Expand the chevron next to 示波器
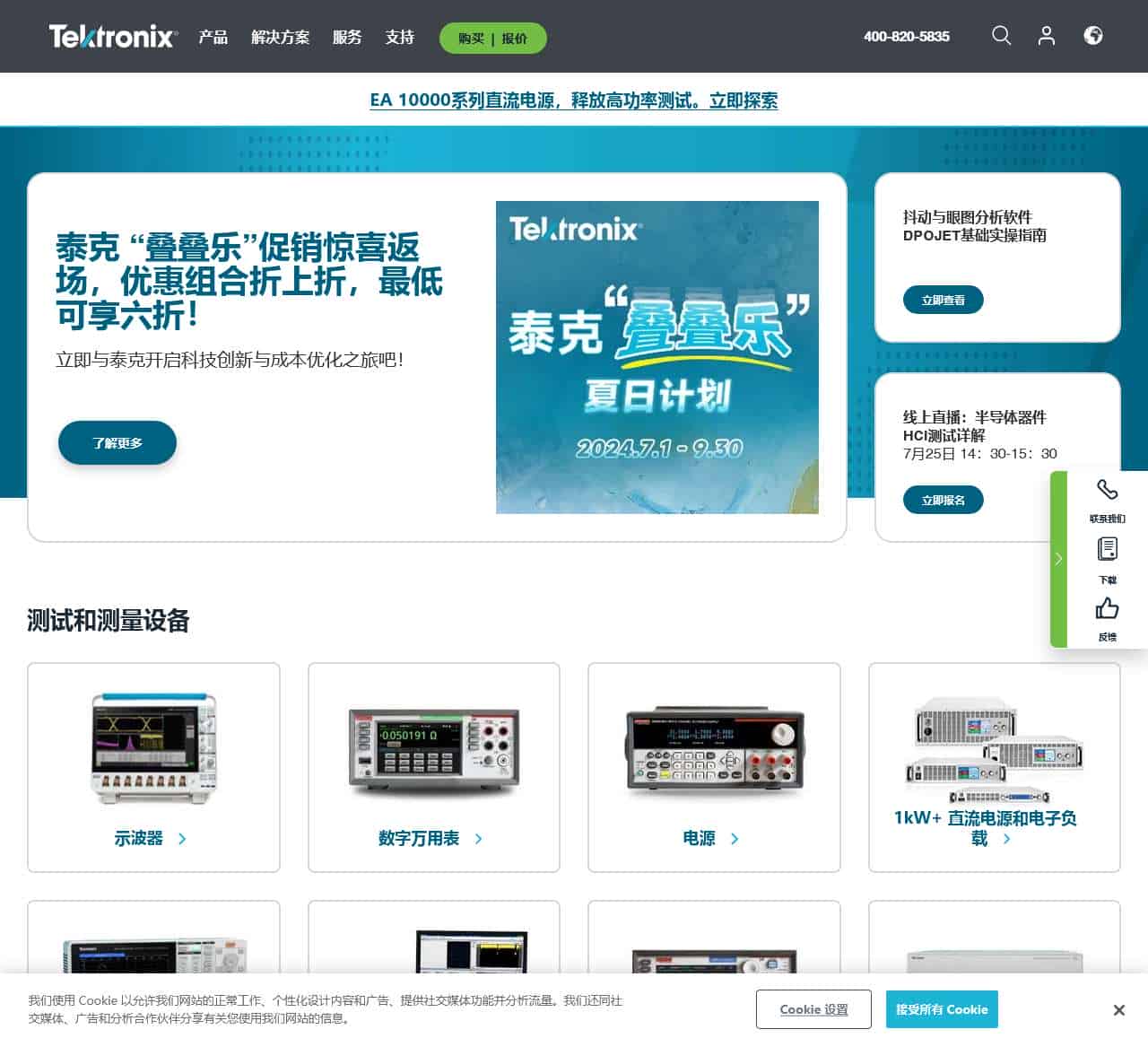Image resolution: width=1148 pixels, height=1047 pixels. click(x=182, y=839)
